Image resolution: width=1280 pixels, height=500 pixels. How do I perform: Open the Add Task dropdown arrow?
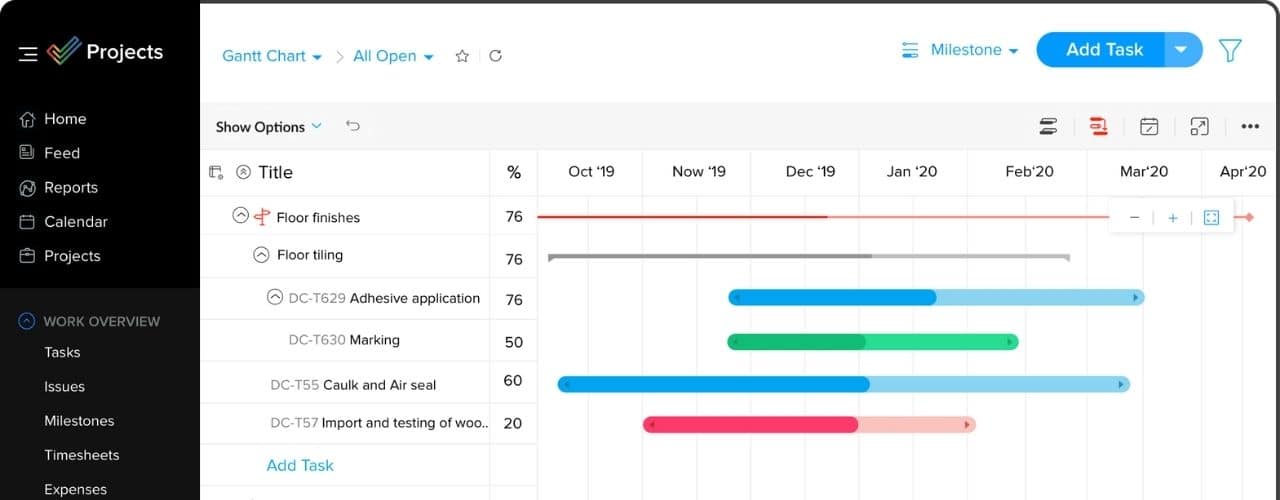click(1182, 50)
